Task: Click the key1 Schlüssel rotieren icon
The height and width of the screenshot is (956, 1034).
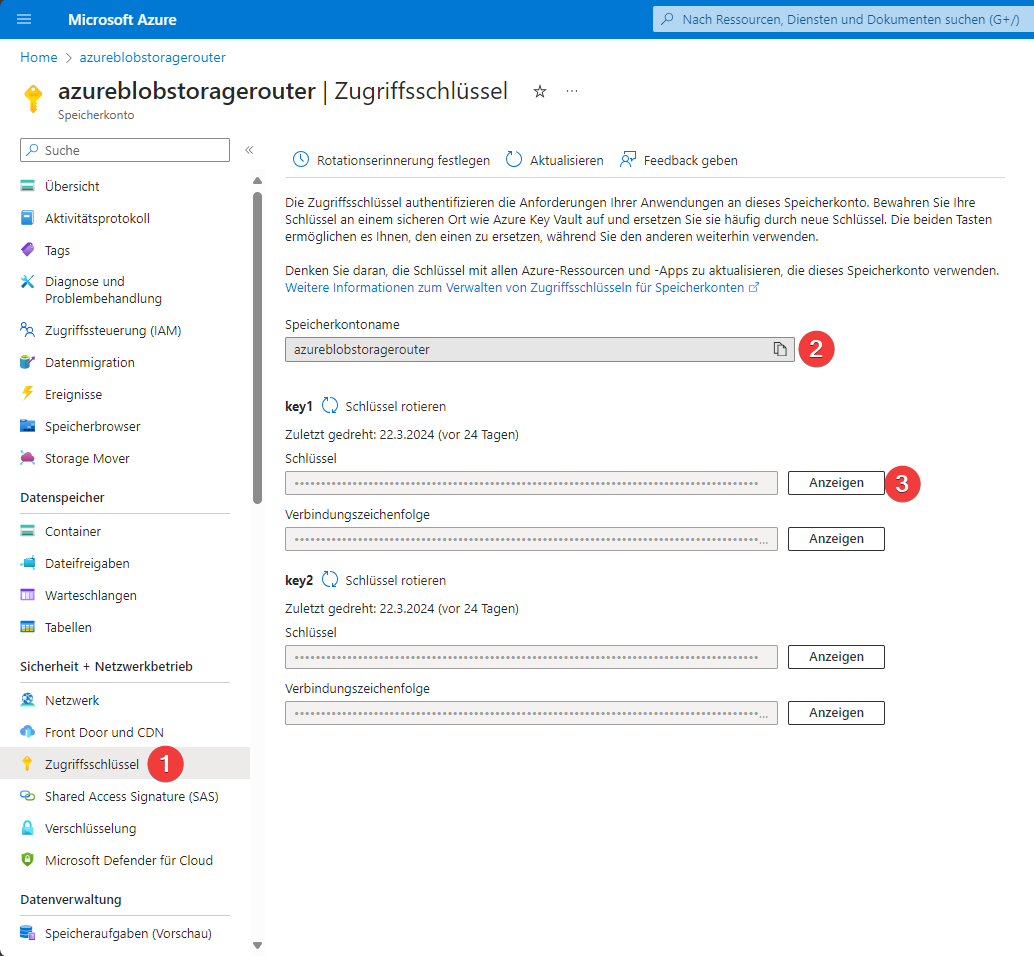Action: coord(330,406)
